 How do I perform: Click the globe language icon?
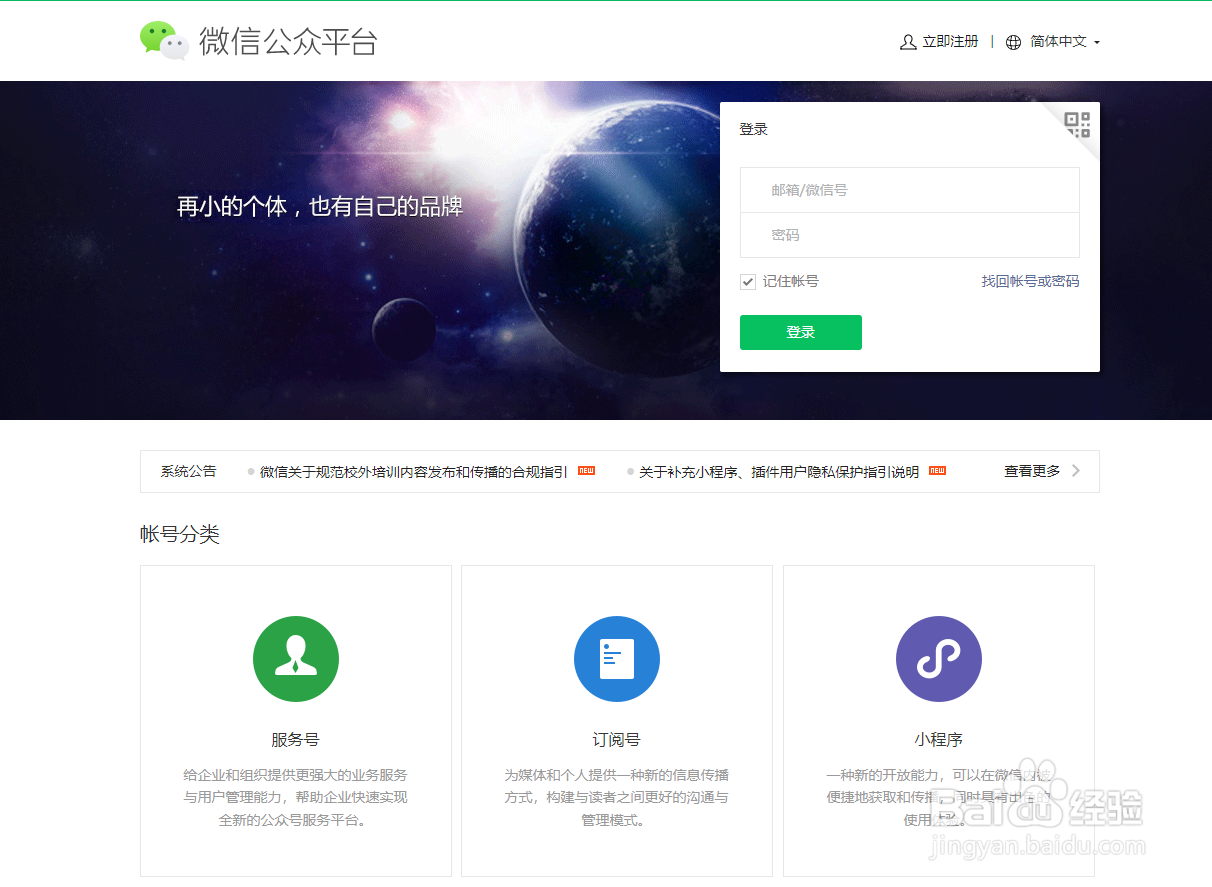pos(1014,41)
